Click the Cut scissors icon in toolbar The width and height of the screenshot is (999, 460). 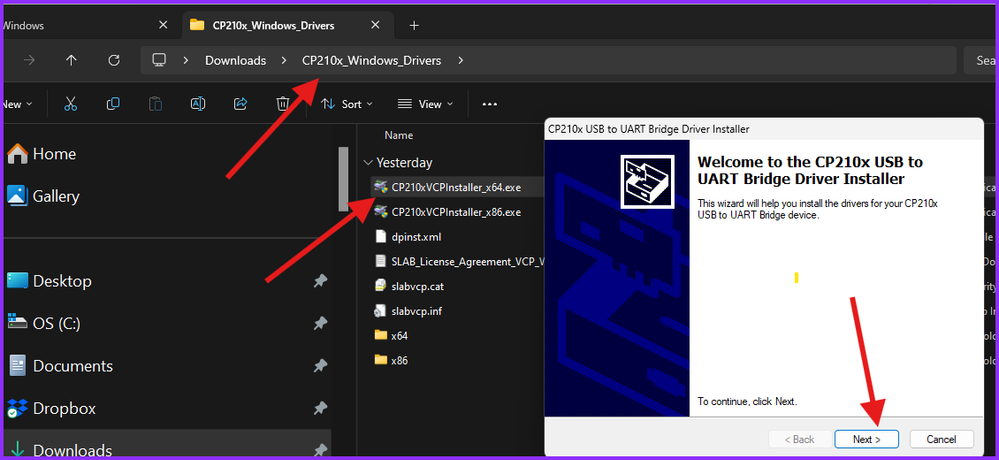pyautogui.click(x=70, y=104)
